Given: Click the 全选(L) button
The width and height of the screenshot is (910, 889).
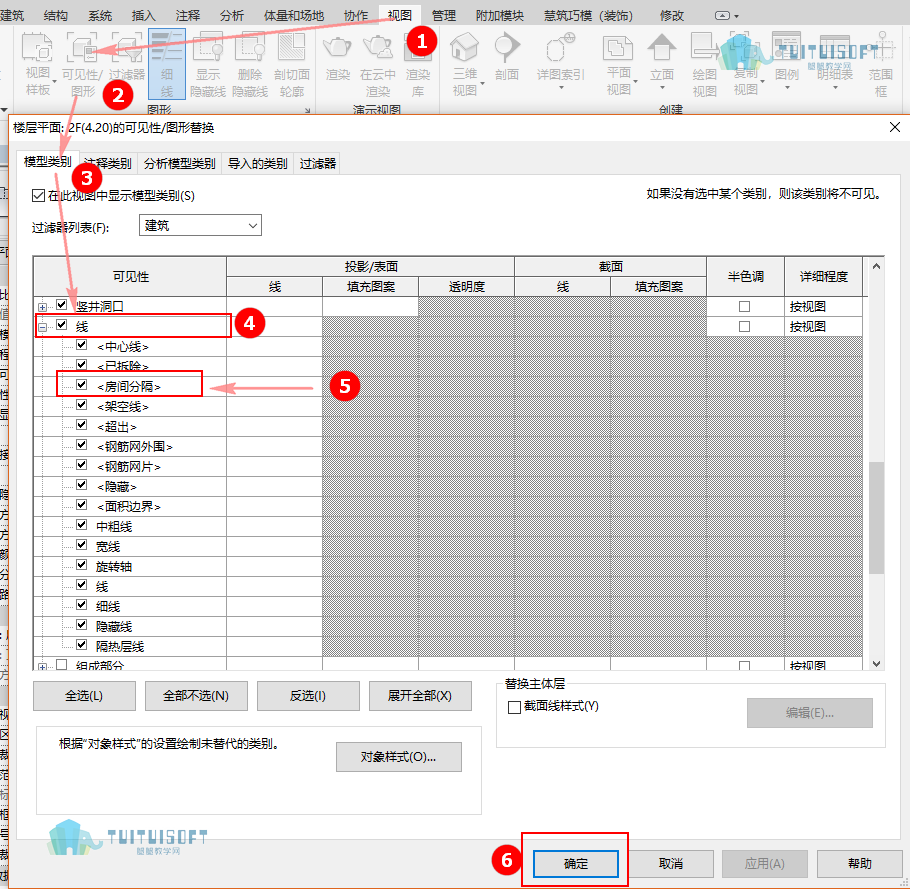Looking at the screenshot, I should pos(84,696).
